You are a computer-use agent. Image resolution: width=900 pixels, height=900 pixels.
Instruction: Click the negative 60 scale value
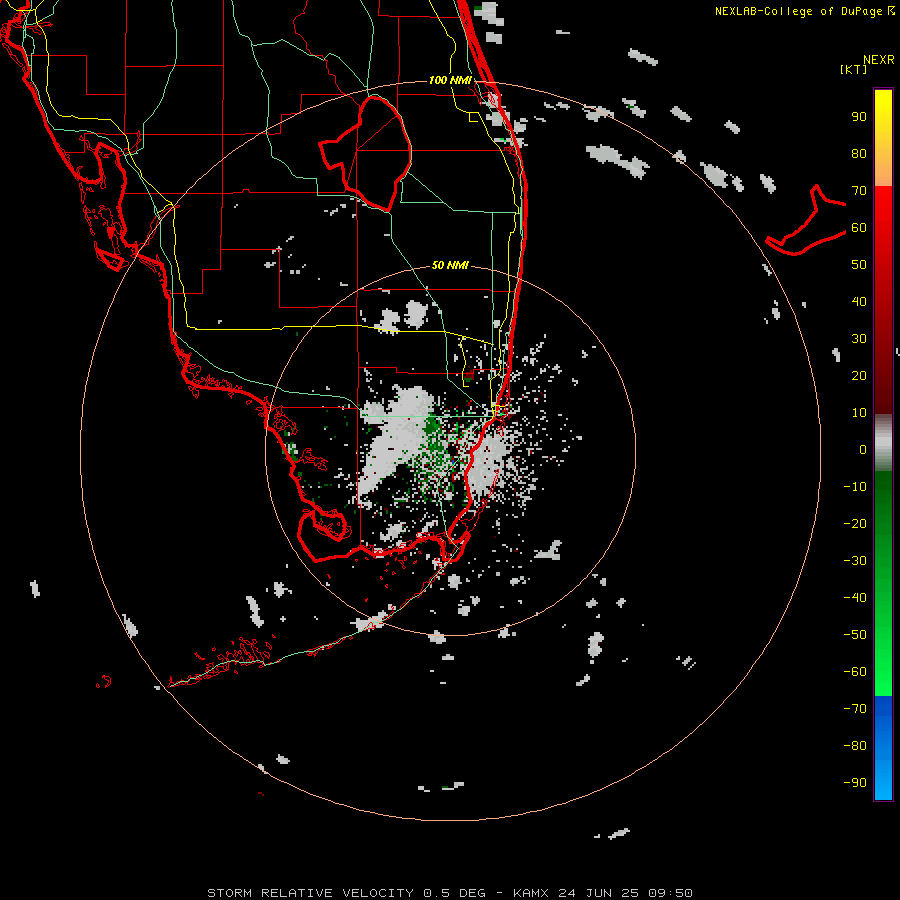[855, 672]
